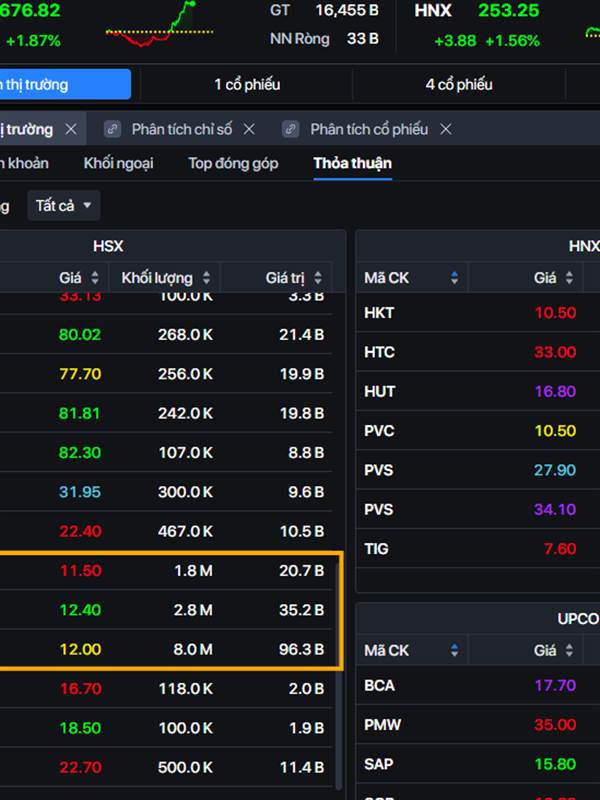Click the 1 cổ phiếu layout button
The image size is (600, 800).
pos(247,85)
